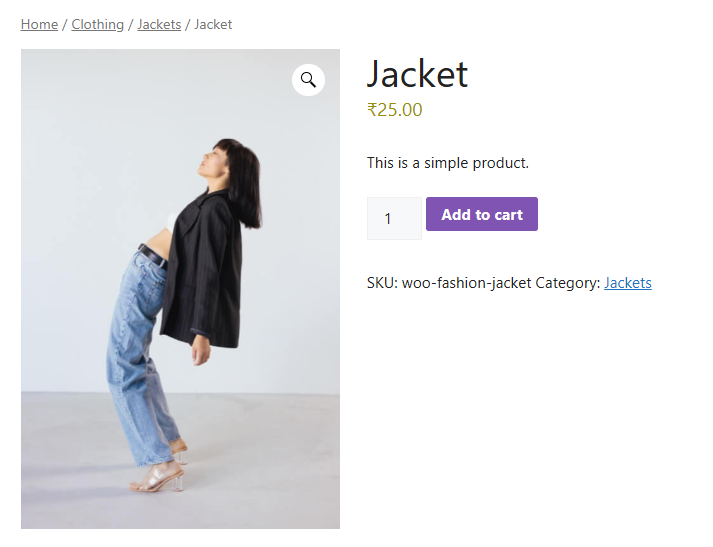Go to Home via breadcrumb
Image resolution: width=713 pixels, height=547 pixels.
39,24
